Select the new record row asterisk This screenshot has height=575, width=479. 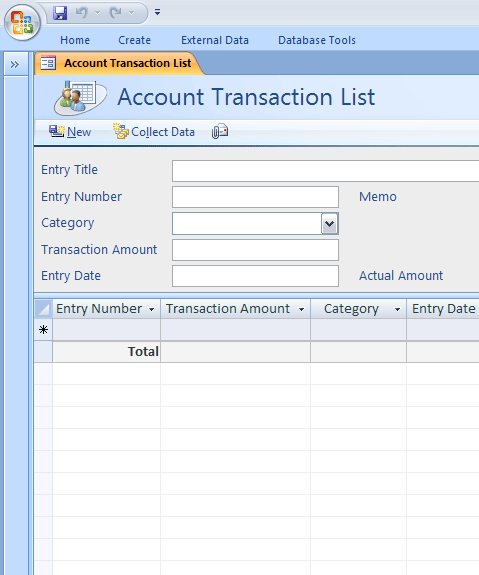pyautogui.click(x=43, y=330)
